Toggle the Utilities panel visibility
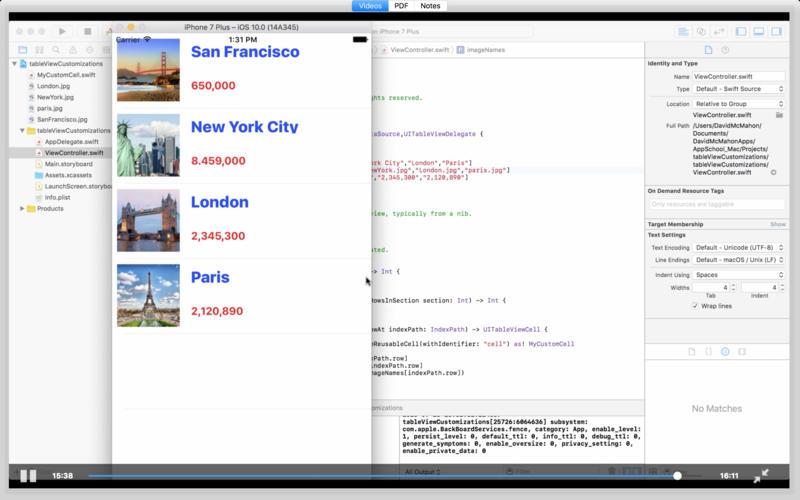This screenshot has width=800, height=500. [x=777, y=32]
